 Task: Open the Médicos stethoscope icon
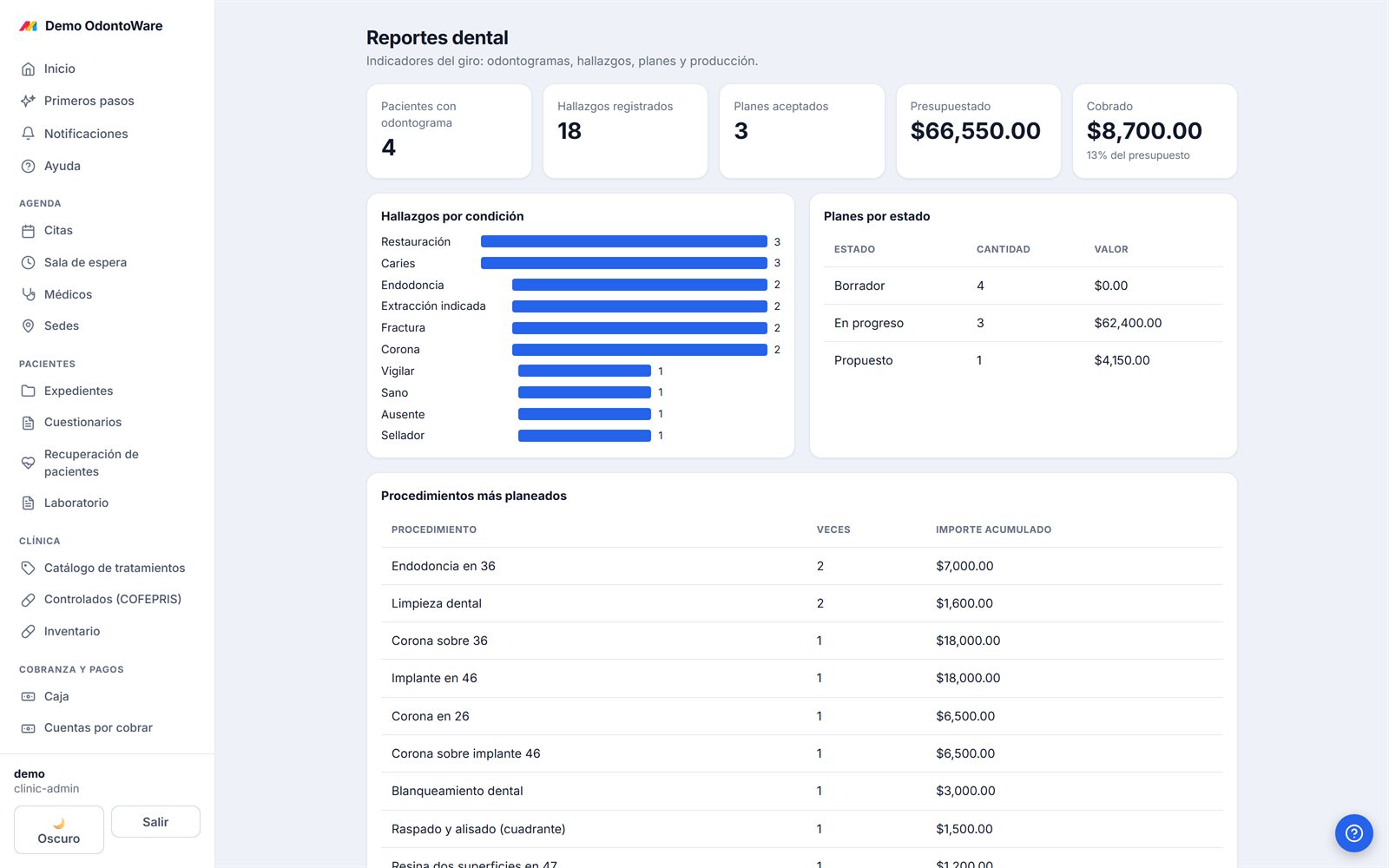click(28, 294)
